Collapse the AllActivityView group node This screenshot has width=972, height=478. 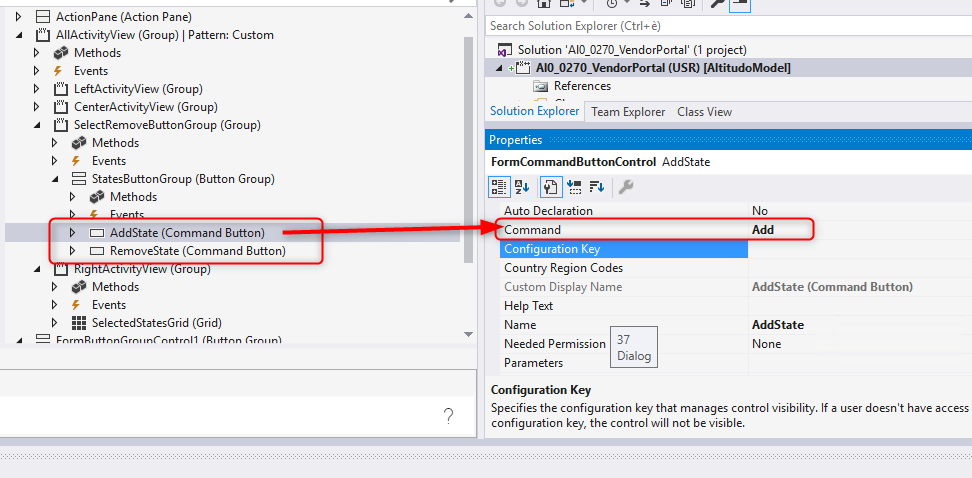(x=19, y=35)
